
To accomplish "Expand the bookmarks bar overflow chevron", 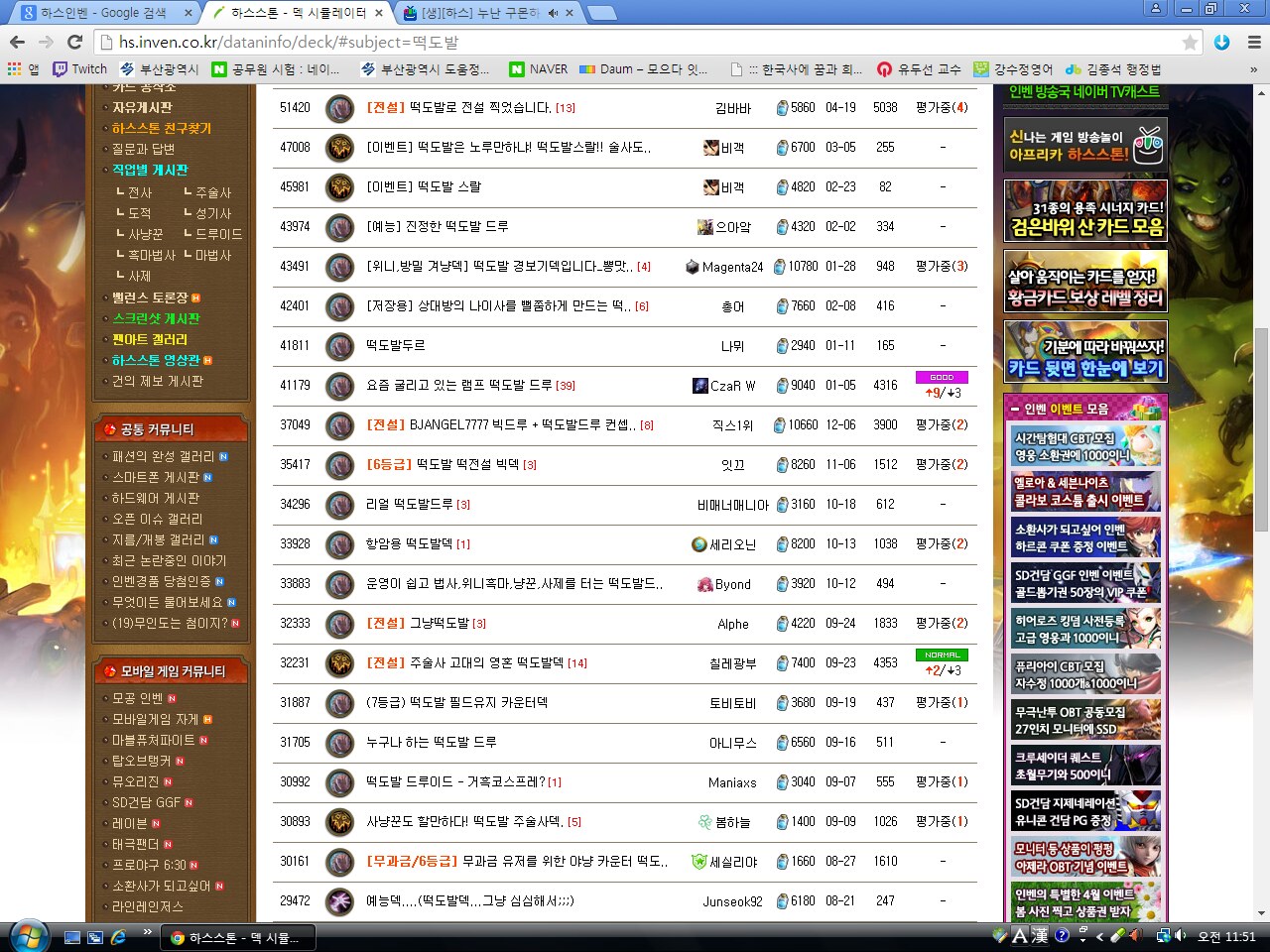I will [1253, 69].
